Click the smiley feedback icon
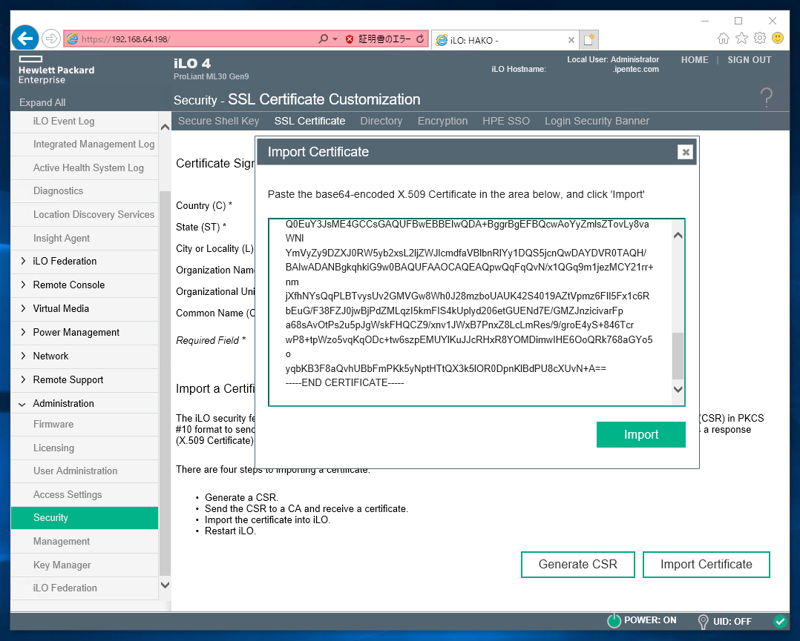800x641 pixels. [x=778, y=38]
